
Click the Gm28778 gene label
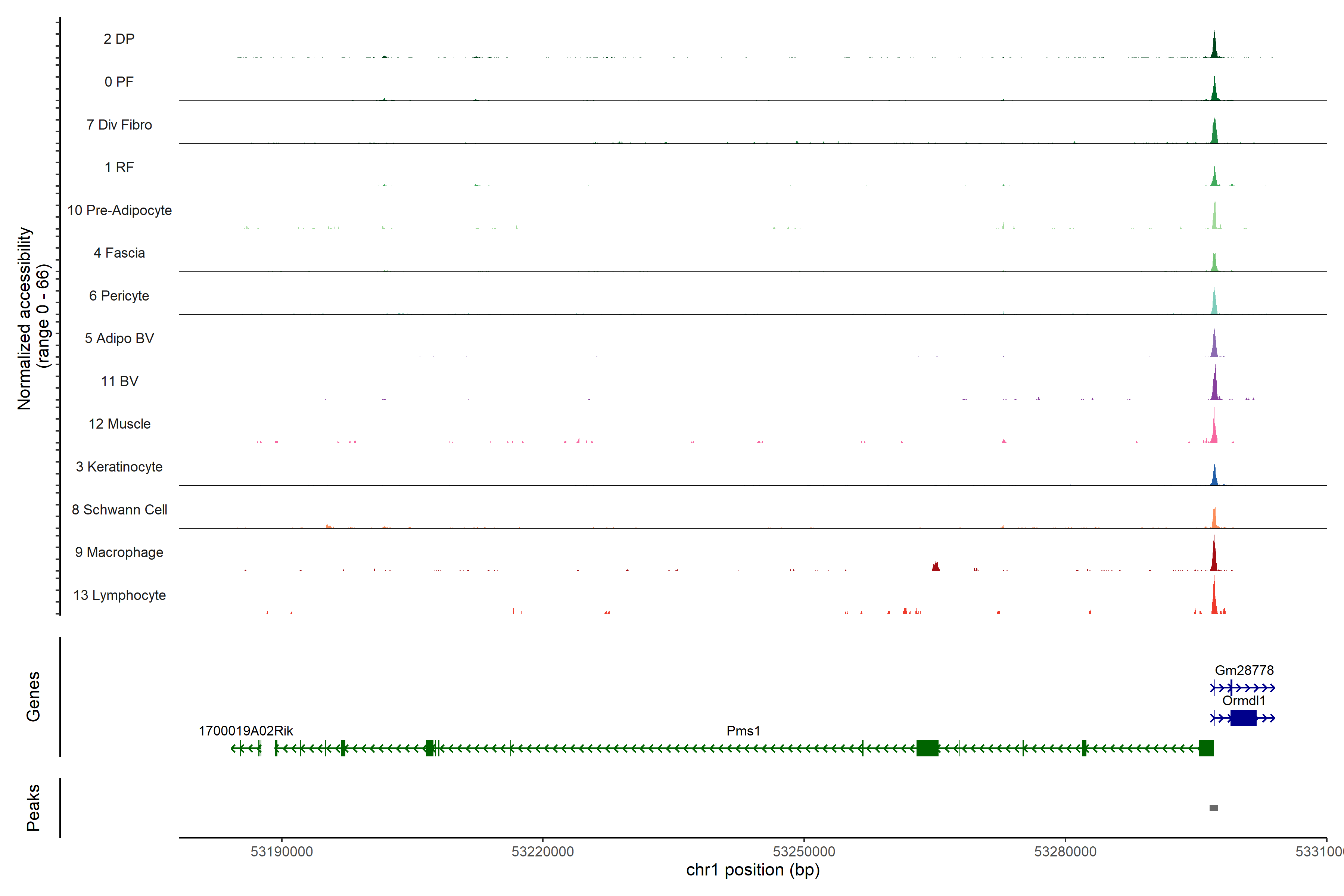1244,670
